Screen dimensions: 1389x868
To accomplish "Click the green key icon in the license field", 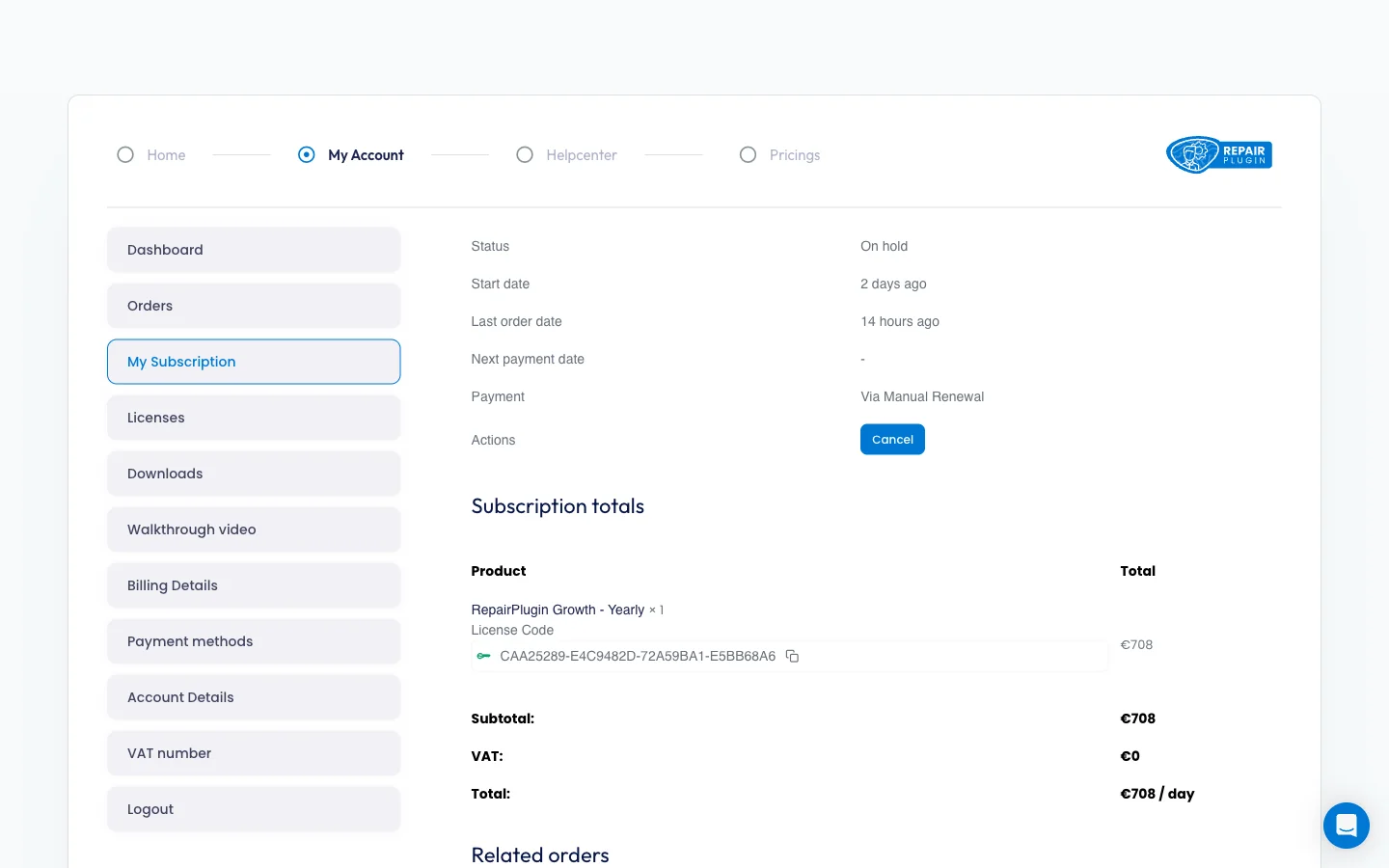I will 485,656.
